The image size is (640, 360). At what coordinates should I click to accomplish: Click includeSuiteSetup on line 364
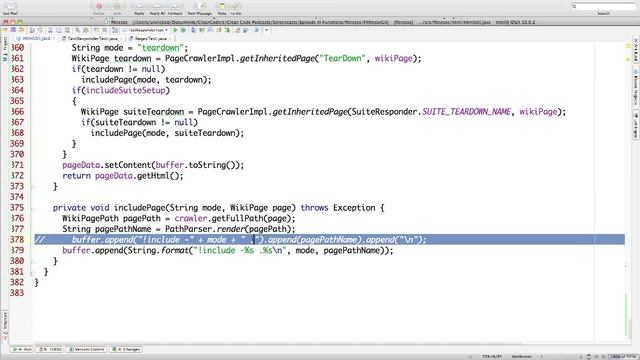(125, 90)
